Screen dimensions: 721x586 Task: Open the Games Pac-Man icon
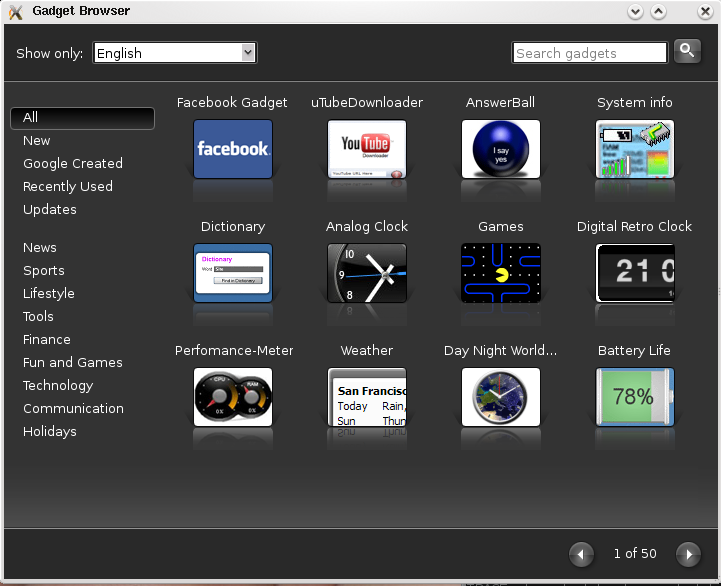tap(501, 273)
